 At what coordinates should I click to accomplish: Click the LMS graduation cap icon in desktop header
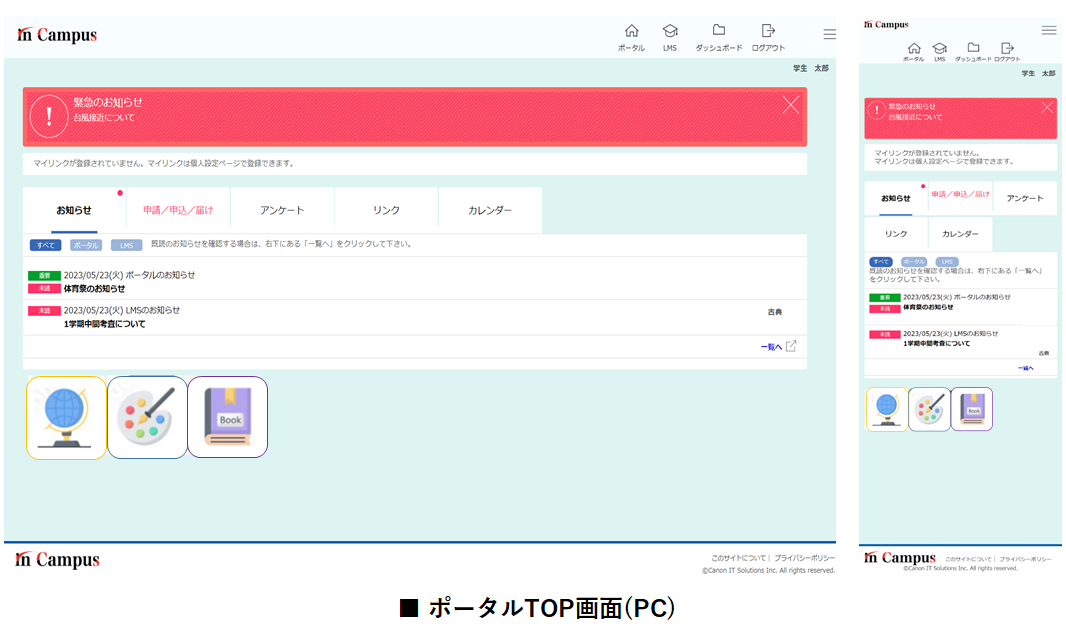pyautogui.click(x=669, y=32)
